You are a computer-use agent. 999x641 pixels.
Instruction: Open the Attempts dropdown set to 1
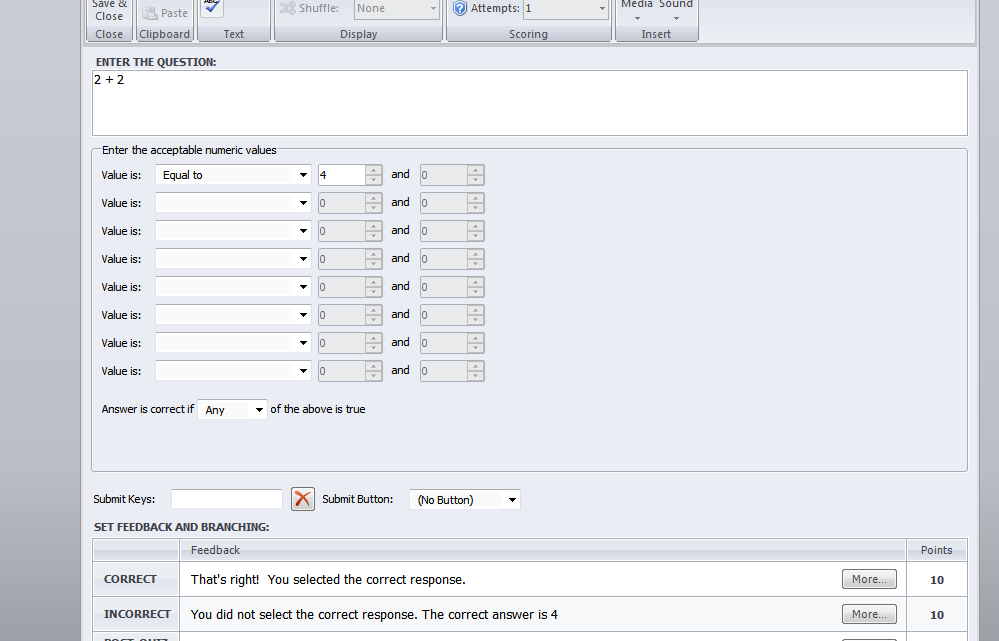(565, 8)
